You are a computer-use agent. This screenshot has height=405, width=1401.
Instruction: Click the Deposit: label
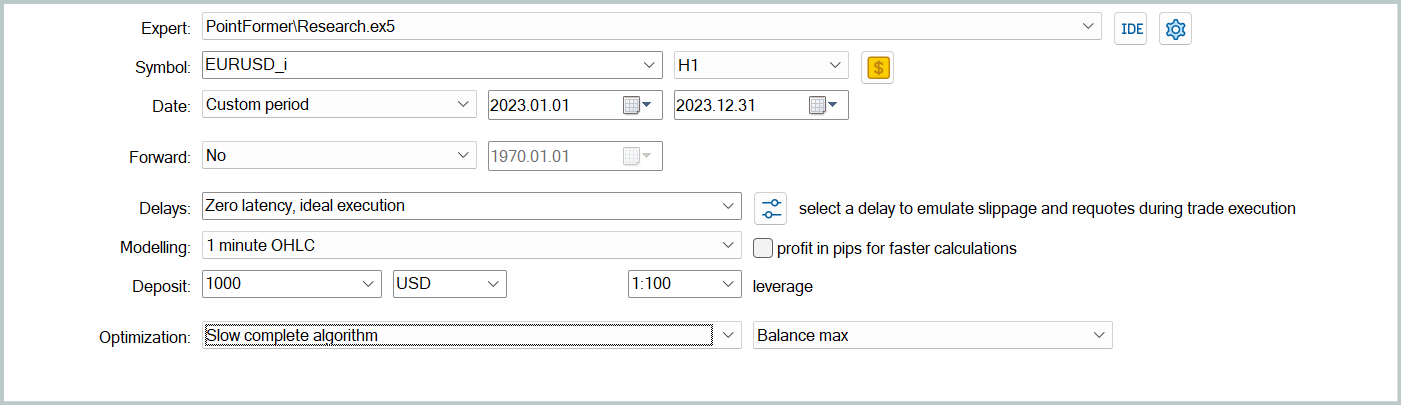(x=161, y=287)
